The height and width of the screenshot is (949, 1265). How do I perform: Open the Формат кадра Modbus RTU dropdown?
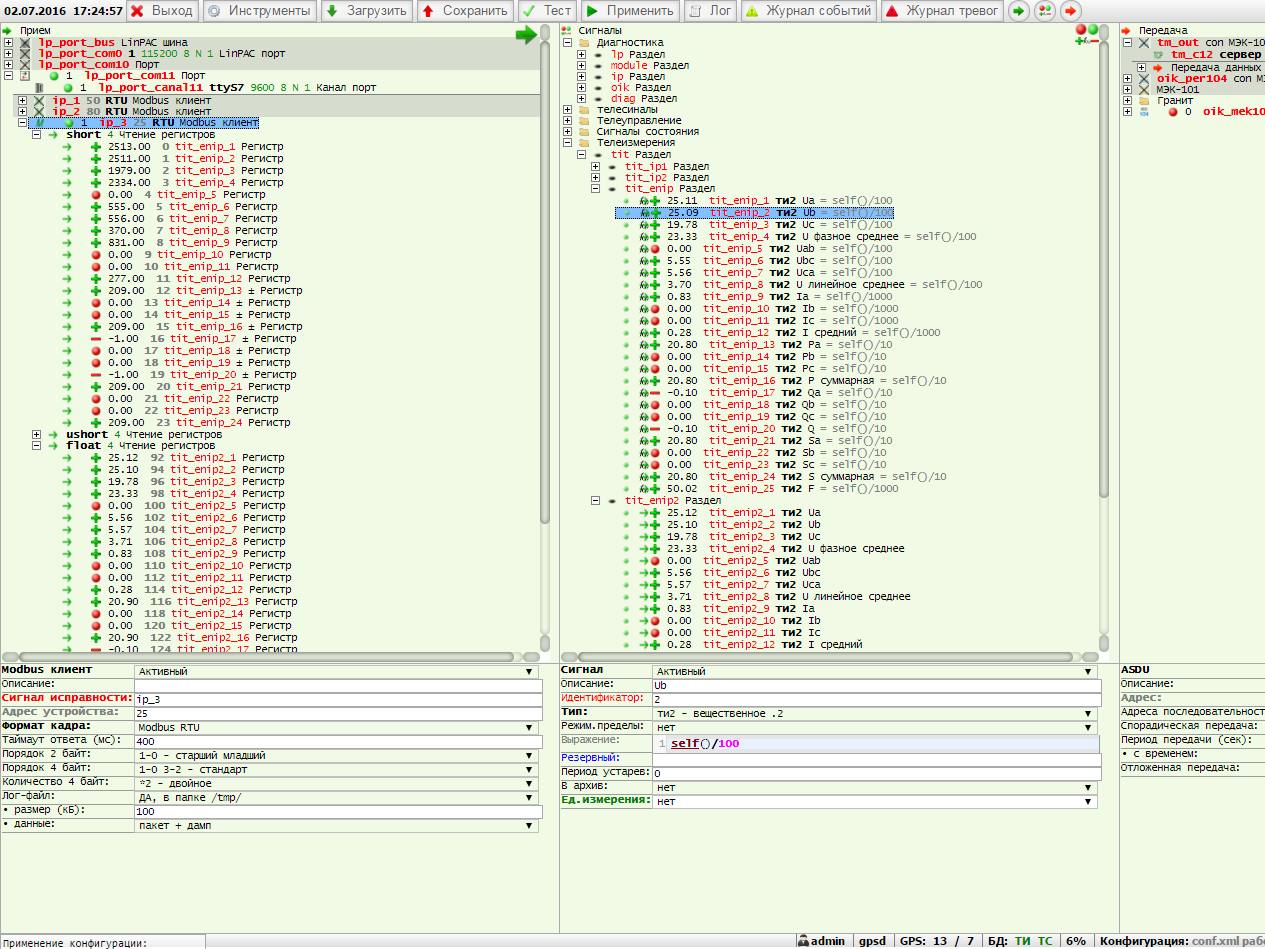click(337, 727)
